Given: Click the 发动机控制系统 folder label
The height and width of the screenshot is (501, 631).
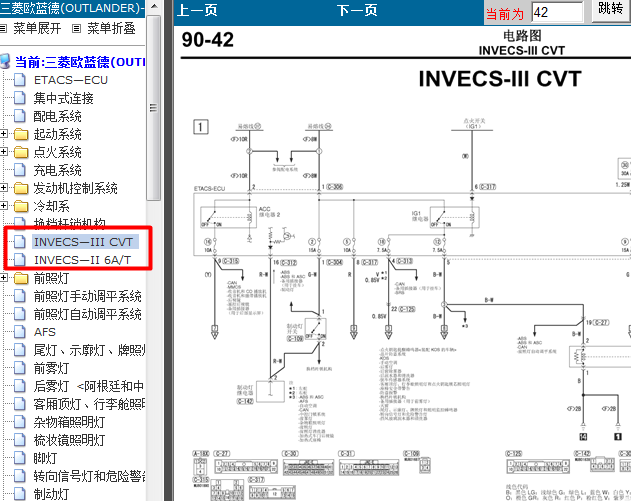Looking at the screenshot, I should (76, 188).
